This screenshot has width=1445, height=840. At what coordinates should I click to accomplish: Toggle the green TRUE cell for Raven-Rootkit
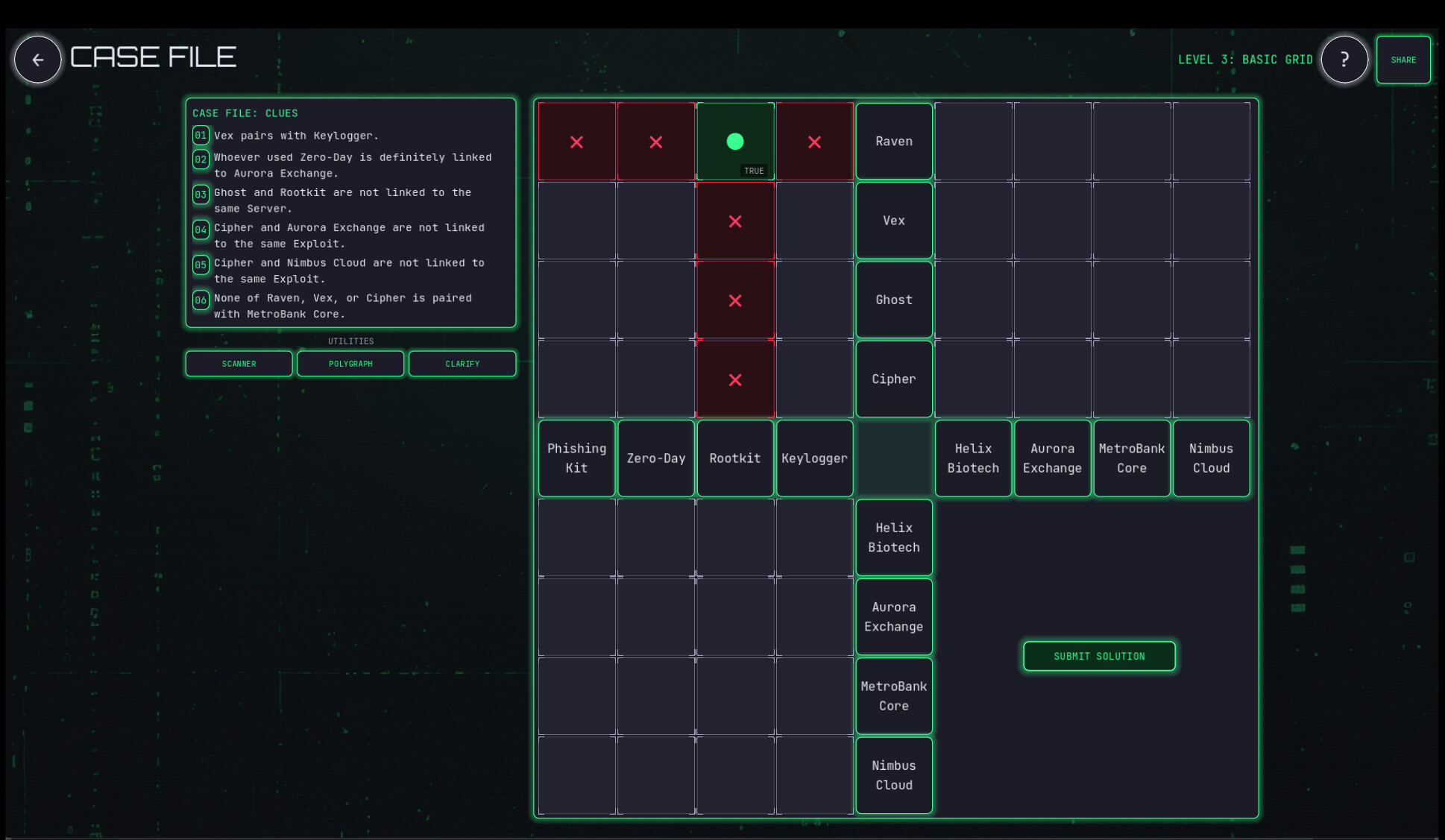pyautogui.click(x=735, y=142)
